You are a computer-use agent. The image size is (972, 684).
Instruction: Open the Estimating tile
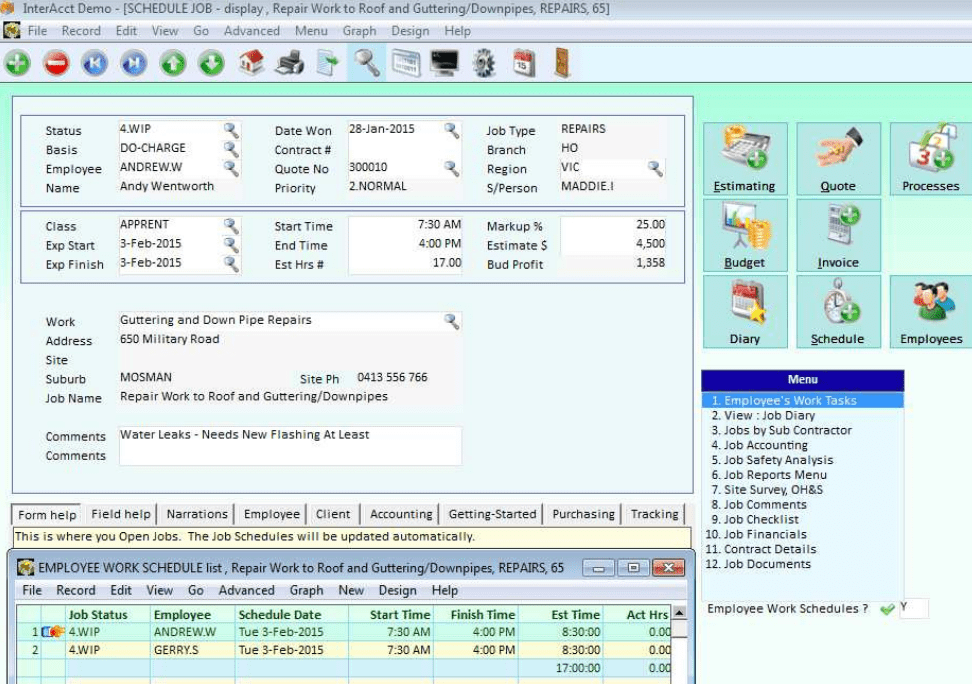(x=745, y=159)
